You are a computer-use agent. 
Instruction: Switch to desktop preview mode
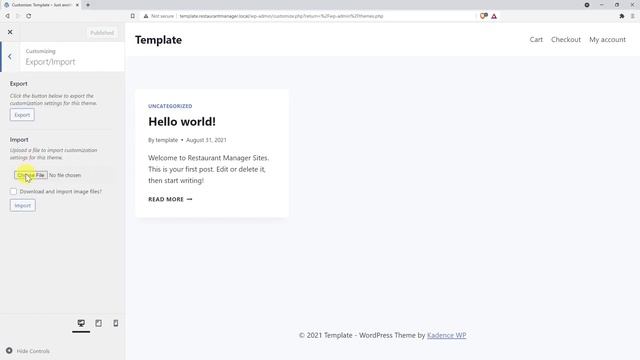[x=81, y=323]
